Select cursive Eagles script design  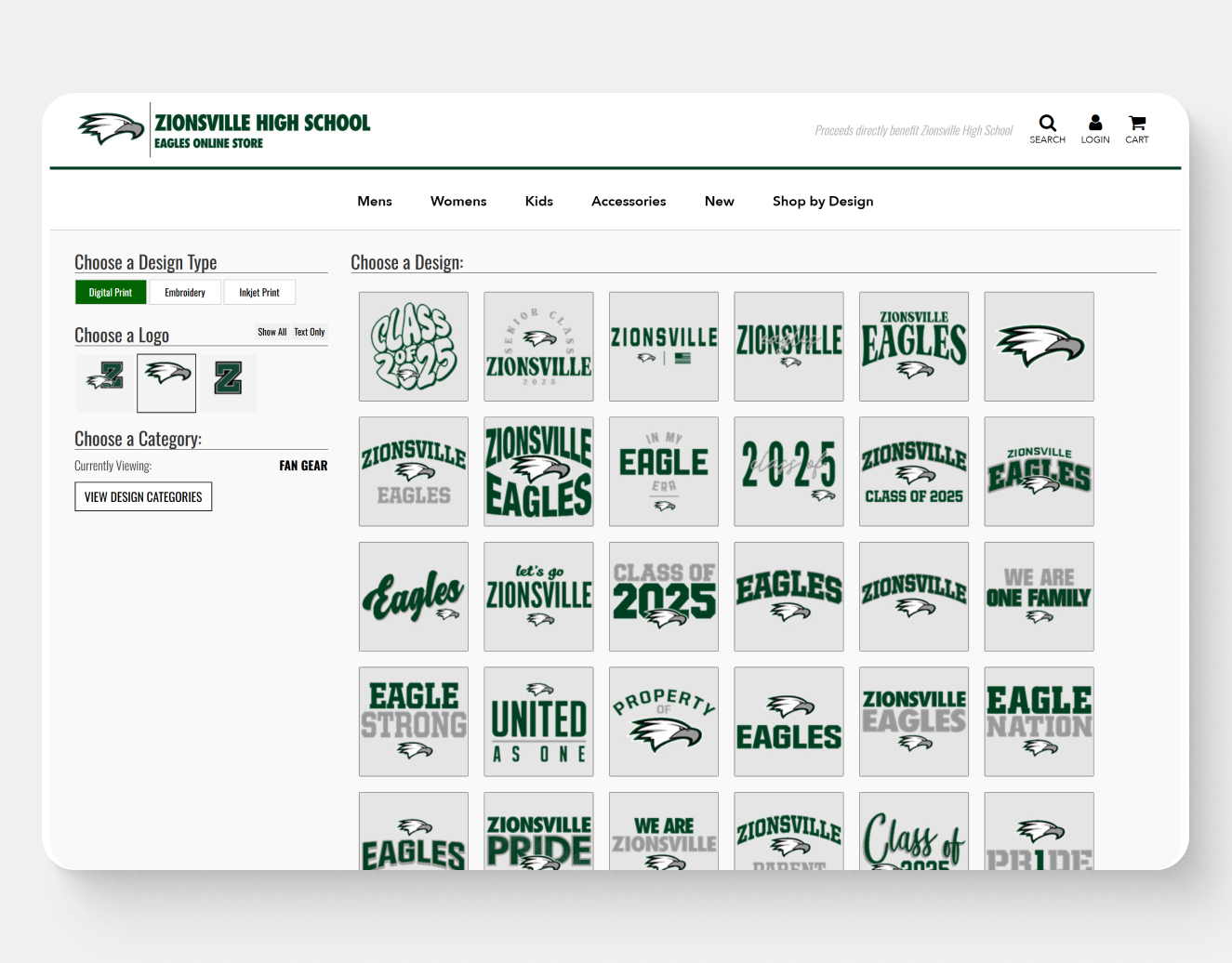pos(414,597)
